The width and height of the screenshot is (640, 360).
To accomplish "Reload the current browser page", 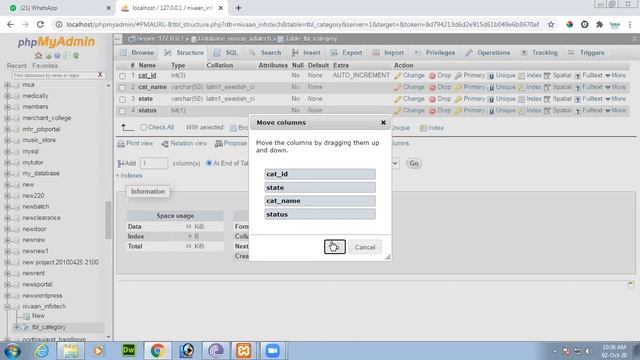I will [x=40, y=24].
